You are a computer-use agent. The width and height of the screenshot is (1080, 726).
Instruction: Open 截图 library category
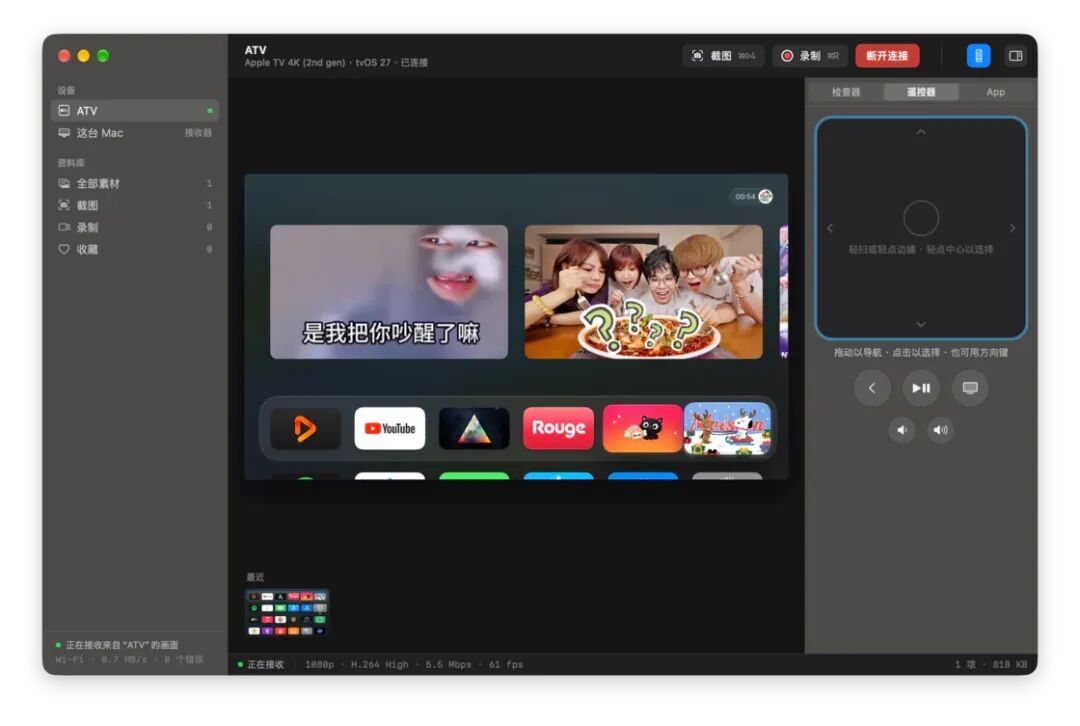point(135,205)
